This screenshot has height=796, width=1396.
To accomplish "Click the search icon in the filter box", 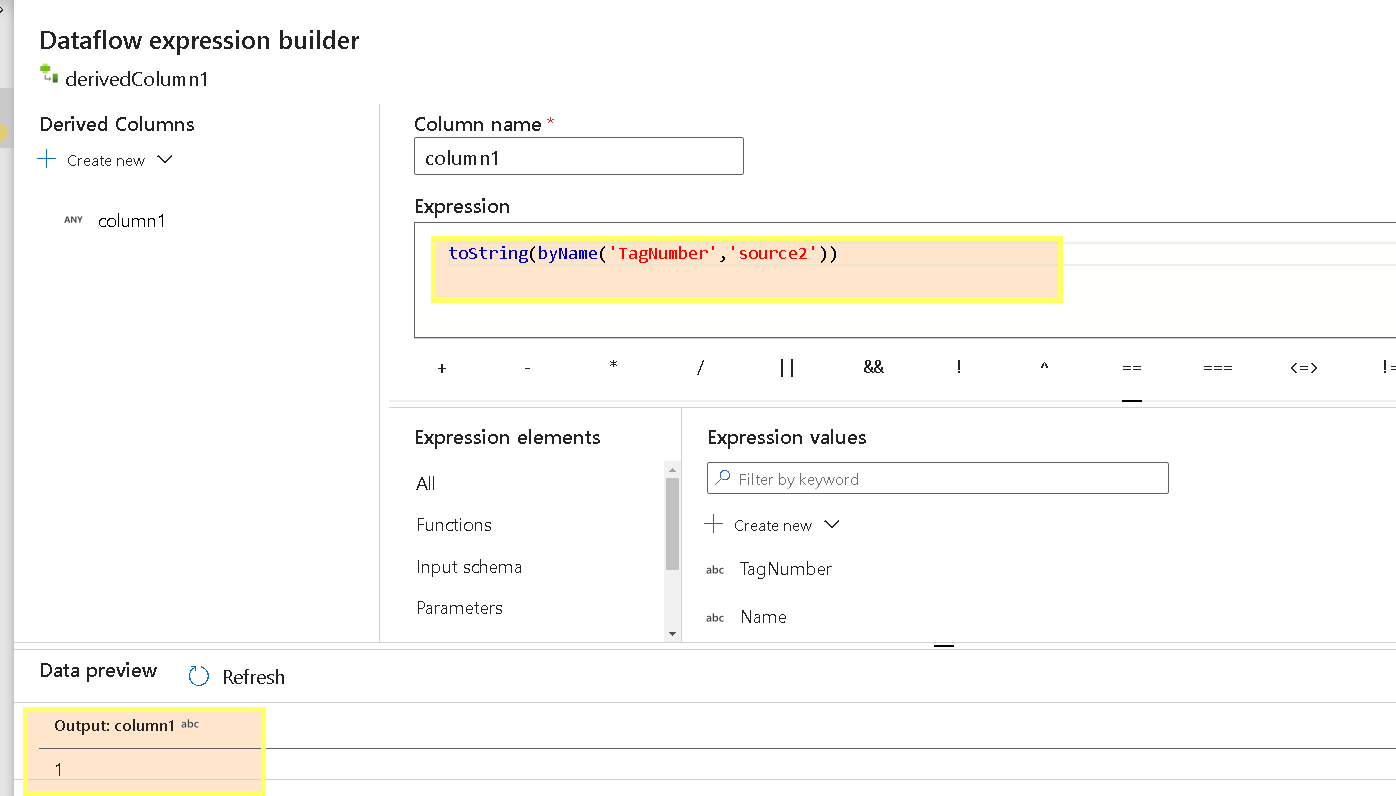I will [x=723, y=479].
